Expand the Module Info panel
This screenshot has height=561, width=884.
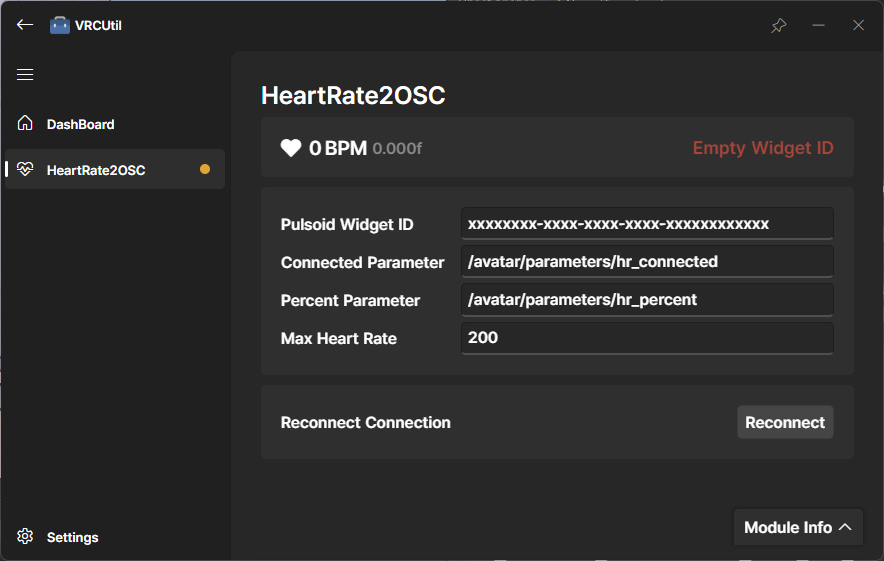(x=788, y=527)
